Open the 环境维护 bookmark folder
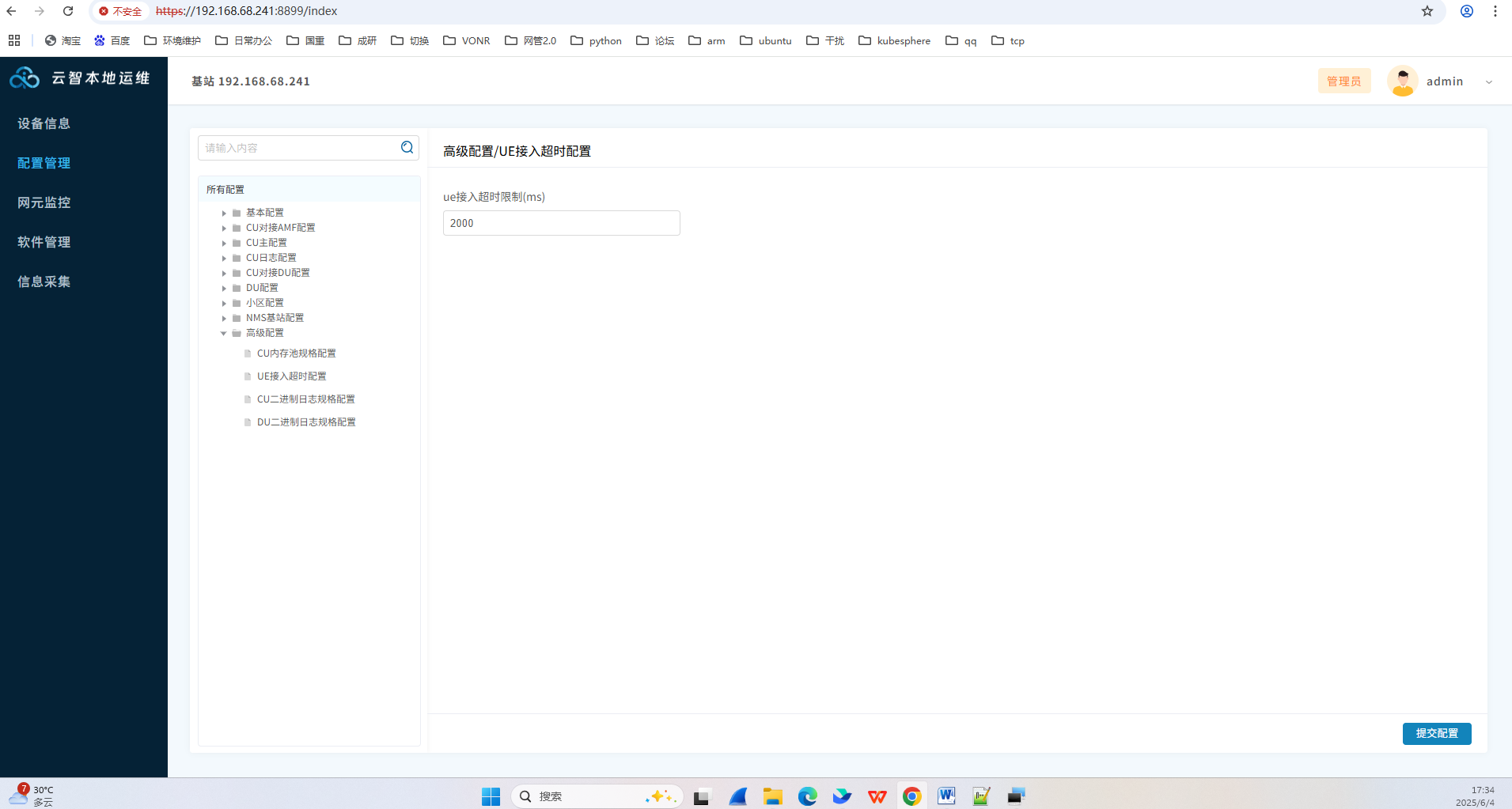This screenshot has width=1512, height=809. [x=172, y=40]
